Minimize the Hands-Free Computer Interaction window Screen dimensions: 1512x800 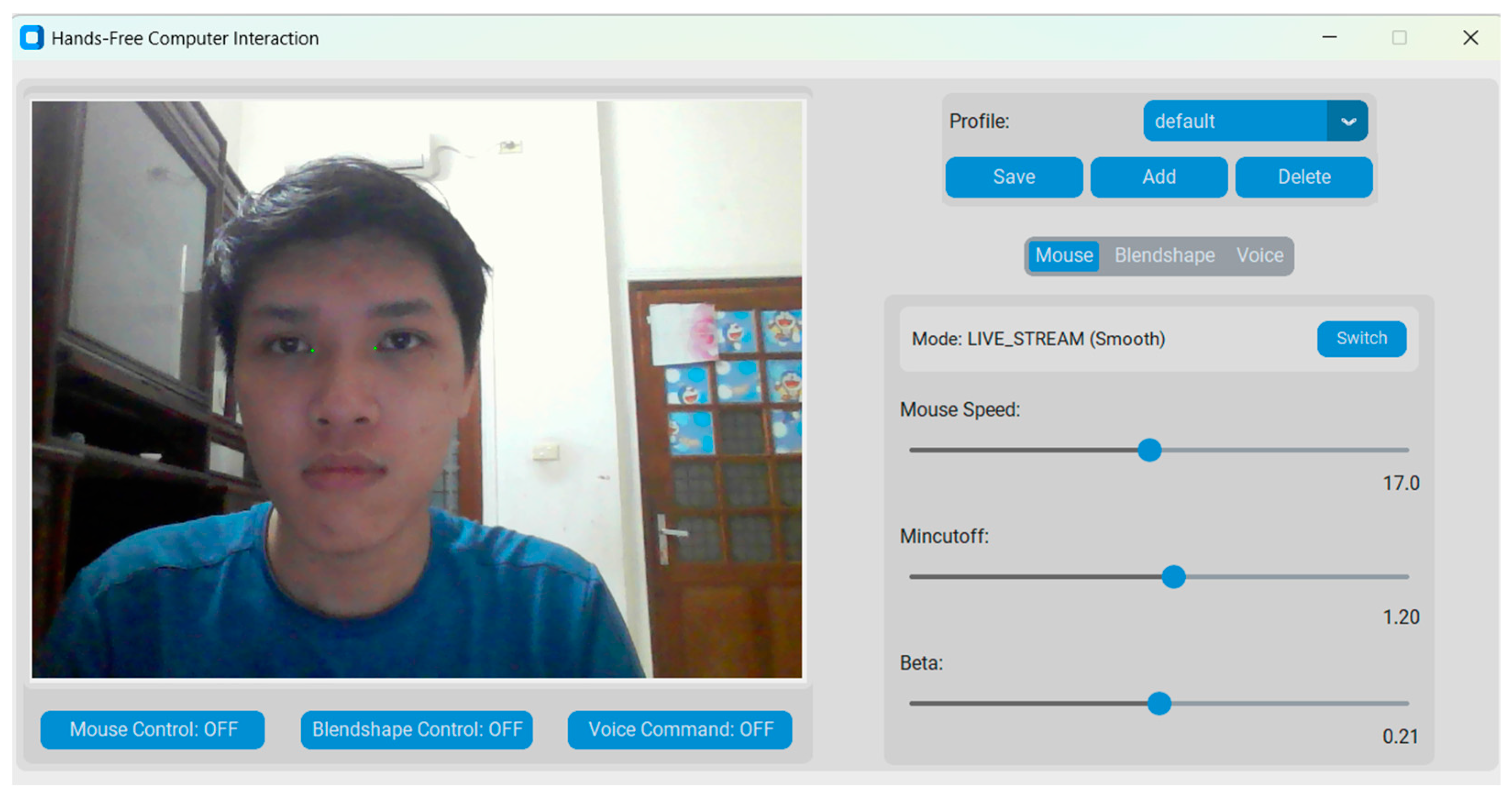tap(1329, 38)
